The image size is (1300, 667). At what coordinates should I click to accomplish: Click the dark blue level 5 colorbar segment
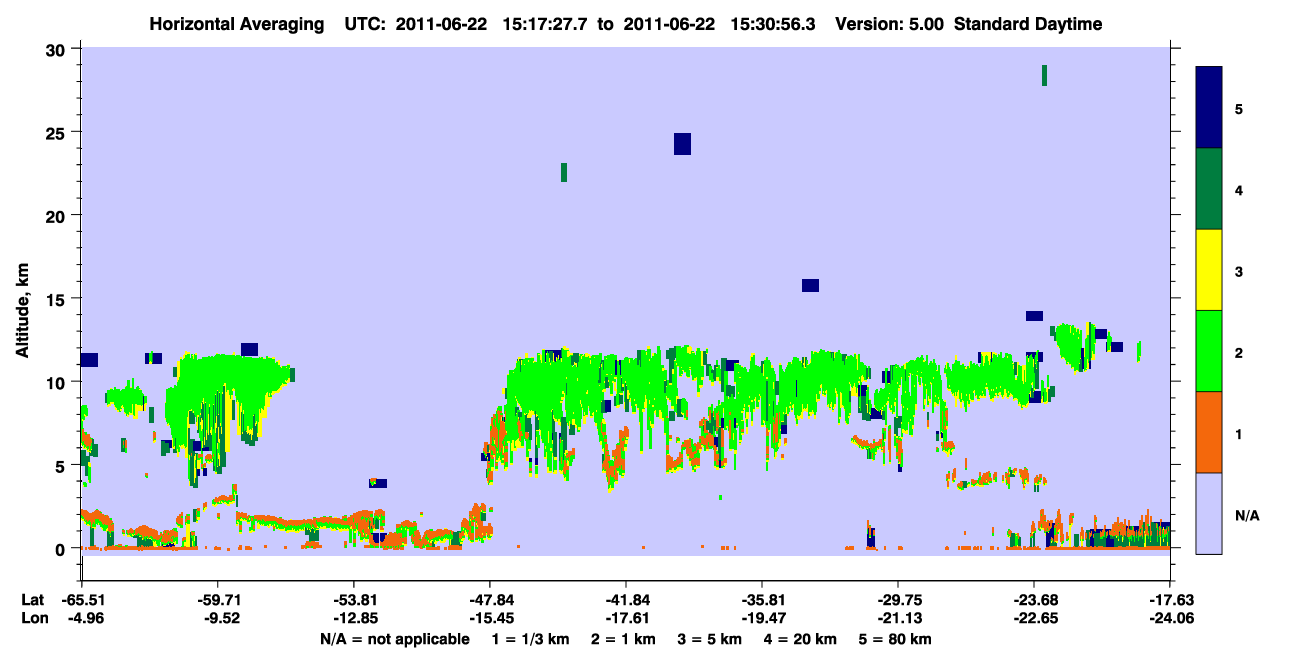click(1209, 108)
